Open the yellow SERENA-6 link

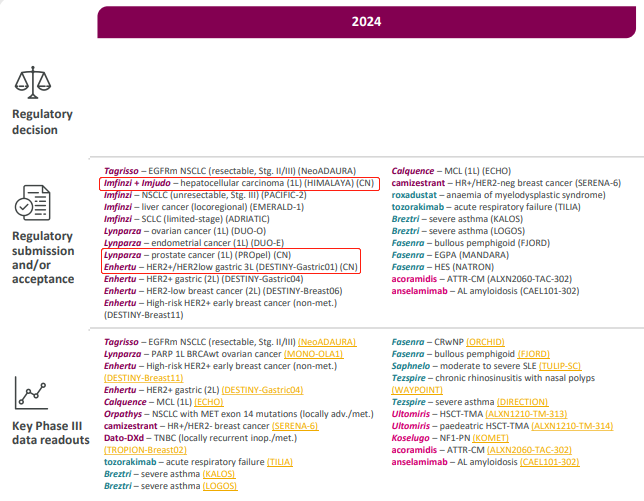pos(295,426)
